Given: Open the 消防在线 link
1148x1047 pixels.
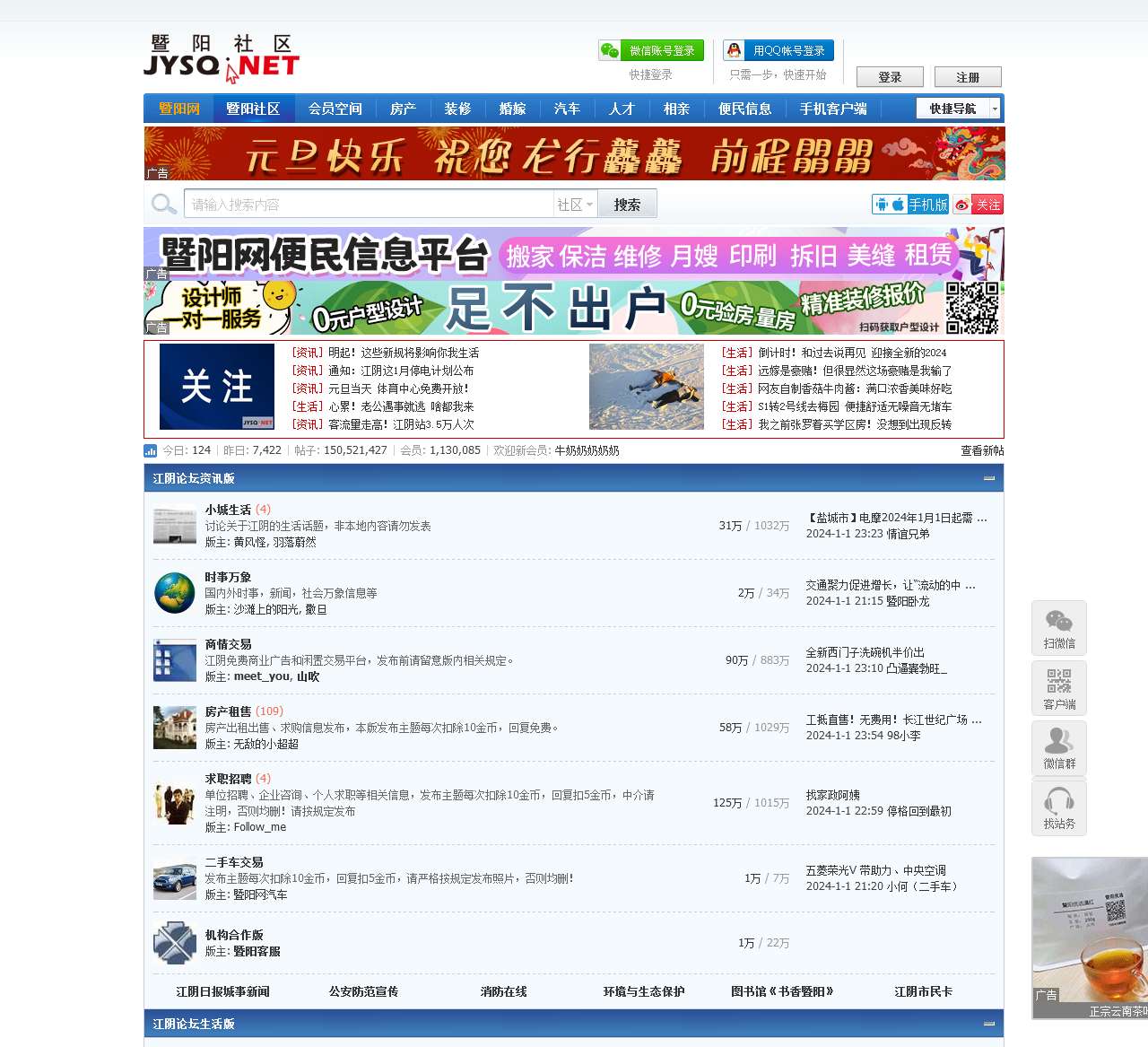Looking at the screenshot, I should pos(503,991).
